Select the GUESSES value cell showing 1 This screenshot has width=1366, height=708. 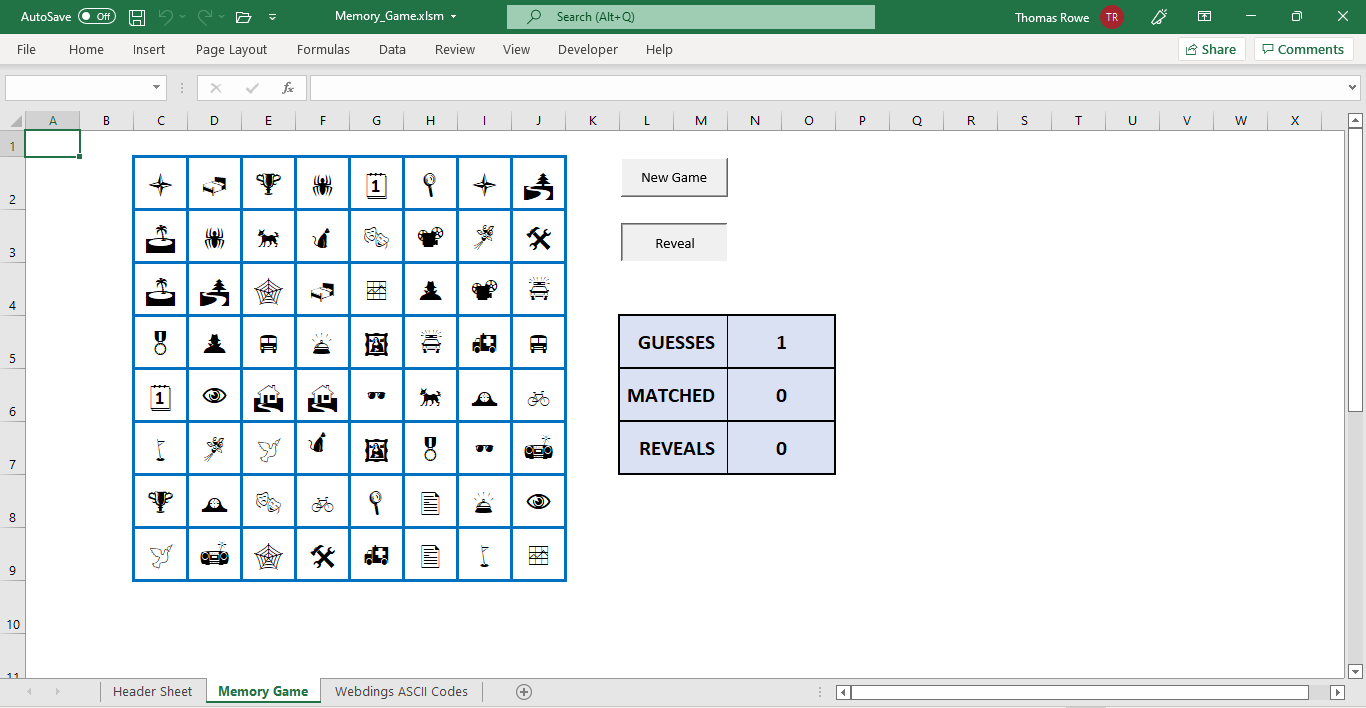781,342
